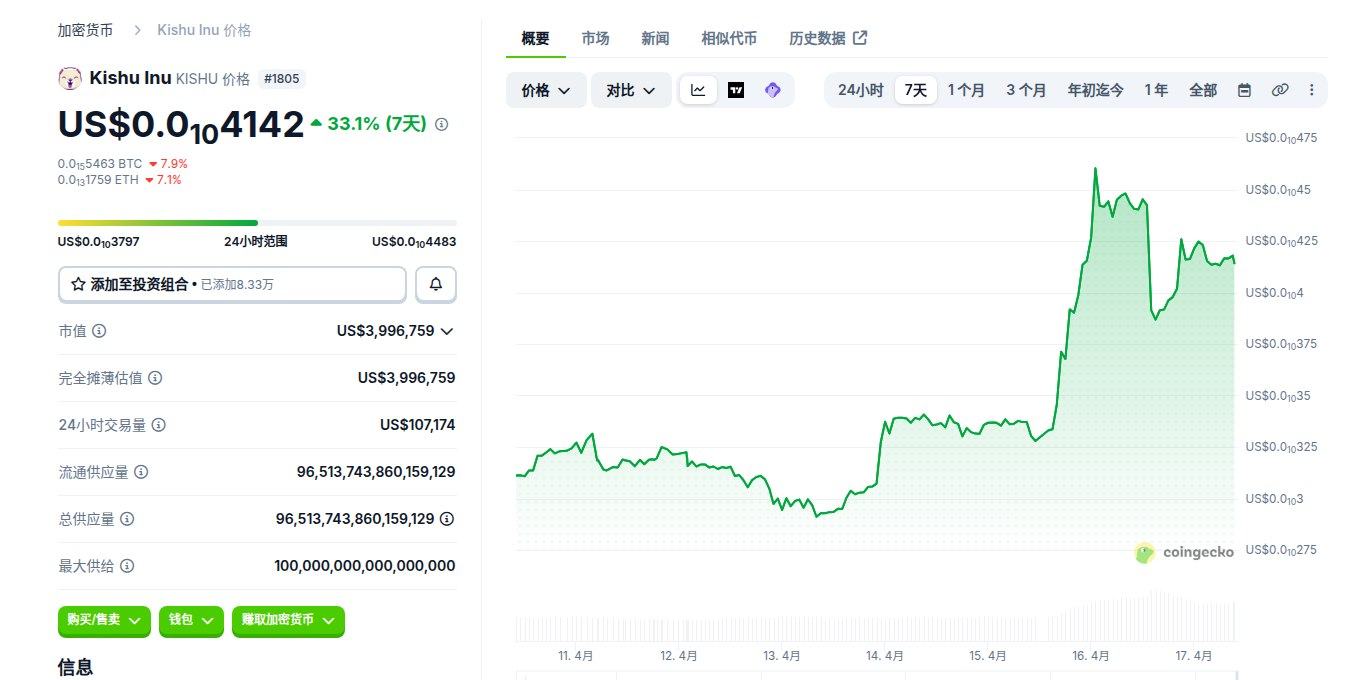The width and height of the screenshot is (1360, 680).
Task: Click the 24小时范围 price range bar
Action: coord(257,222)
